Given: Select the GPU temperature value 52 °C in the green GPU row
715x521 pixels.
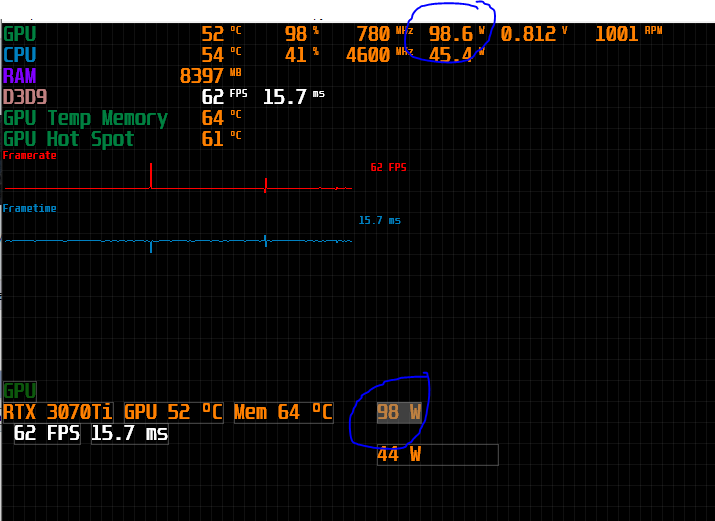Looking at the screenshot, I should pyautogui.click(x=221, y=34).
